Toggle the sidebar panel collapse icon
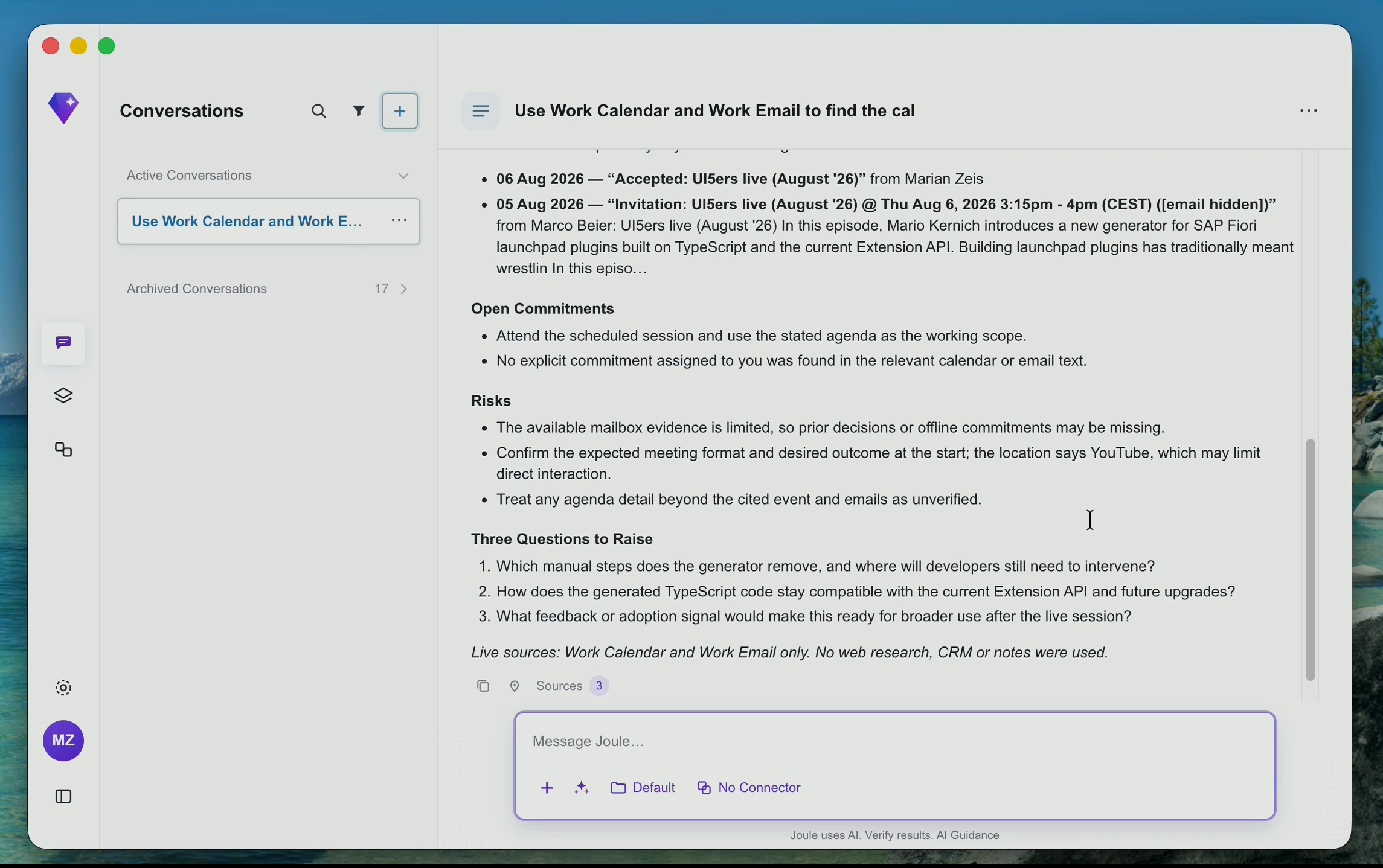Screen dimensions: 1383x868 [x=63, y=796]
